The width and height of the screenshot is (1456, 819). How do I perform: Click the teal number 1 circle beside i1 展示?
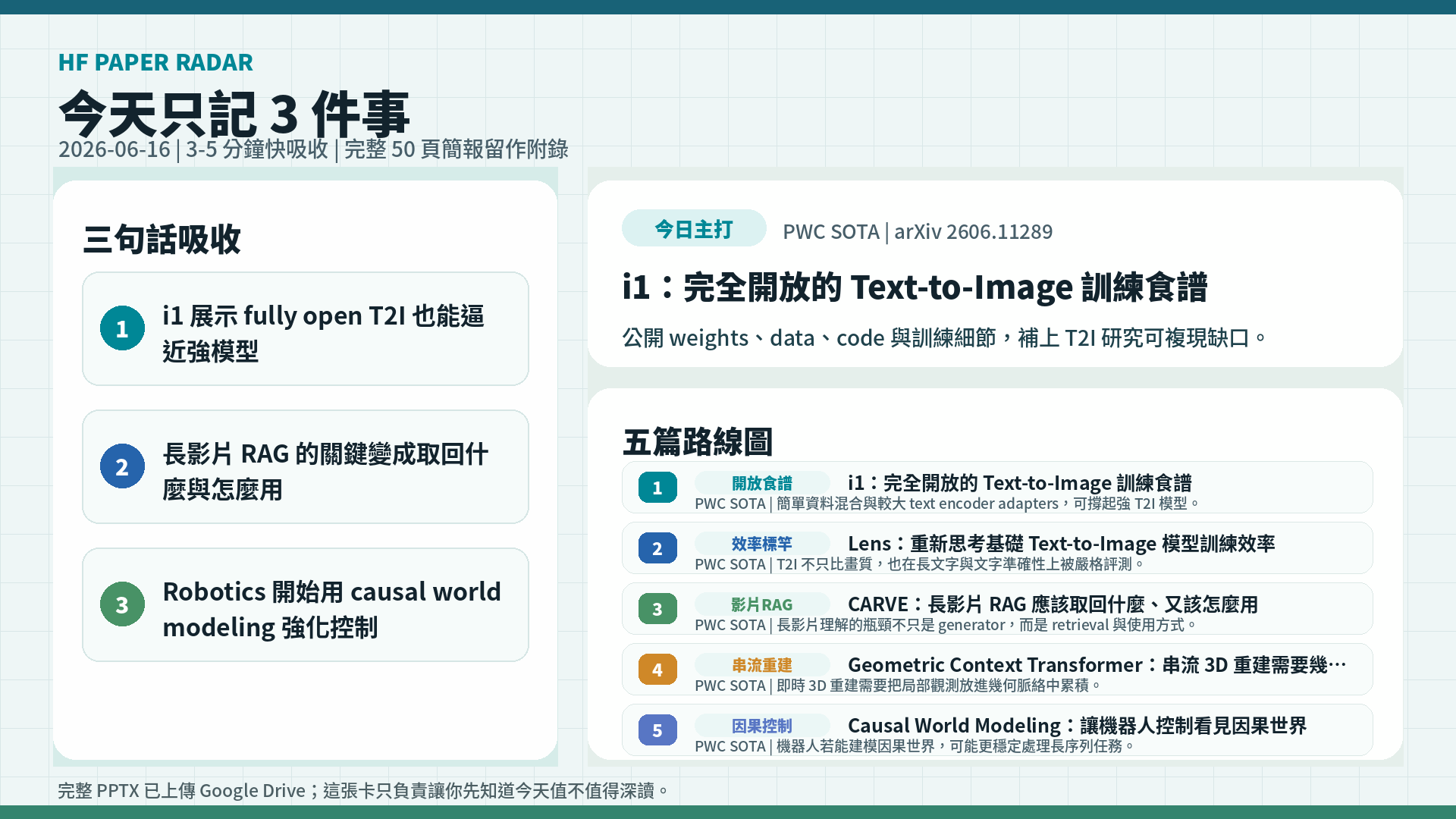click(122, 328)
